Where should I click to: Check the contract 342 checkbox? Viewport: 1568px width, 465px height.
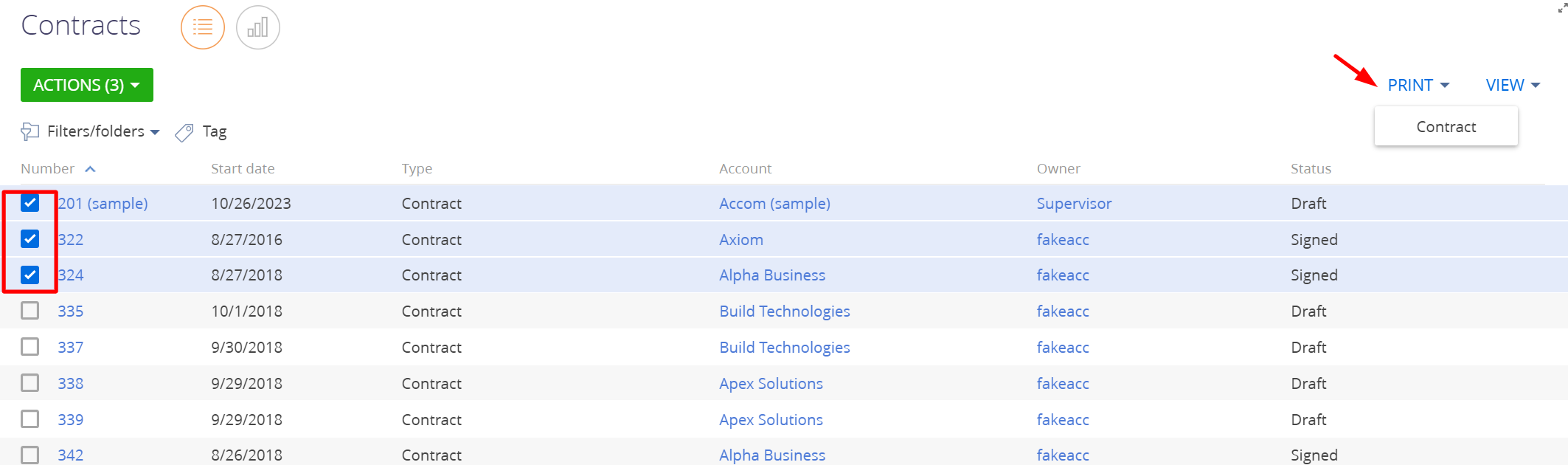point(30,455)
